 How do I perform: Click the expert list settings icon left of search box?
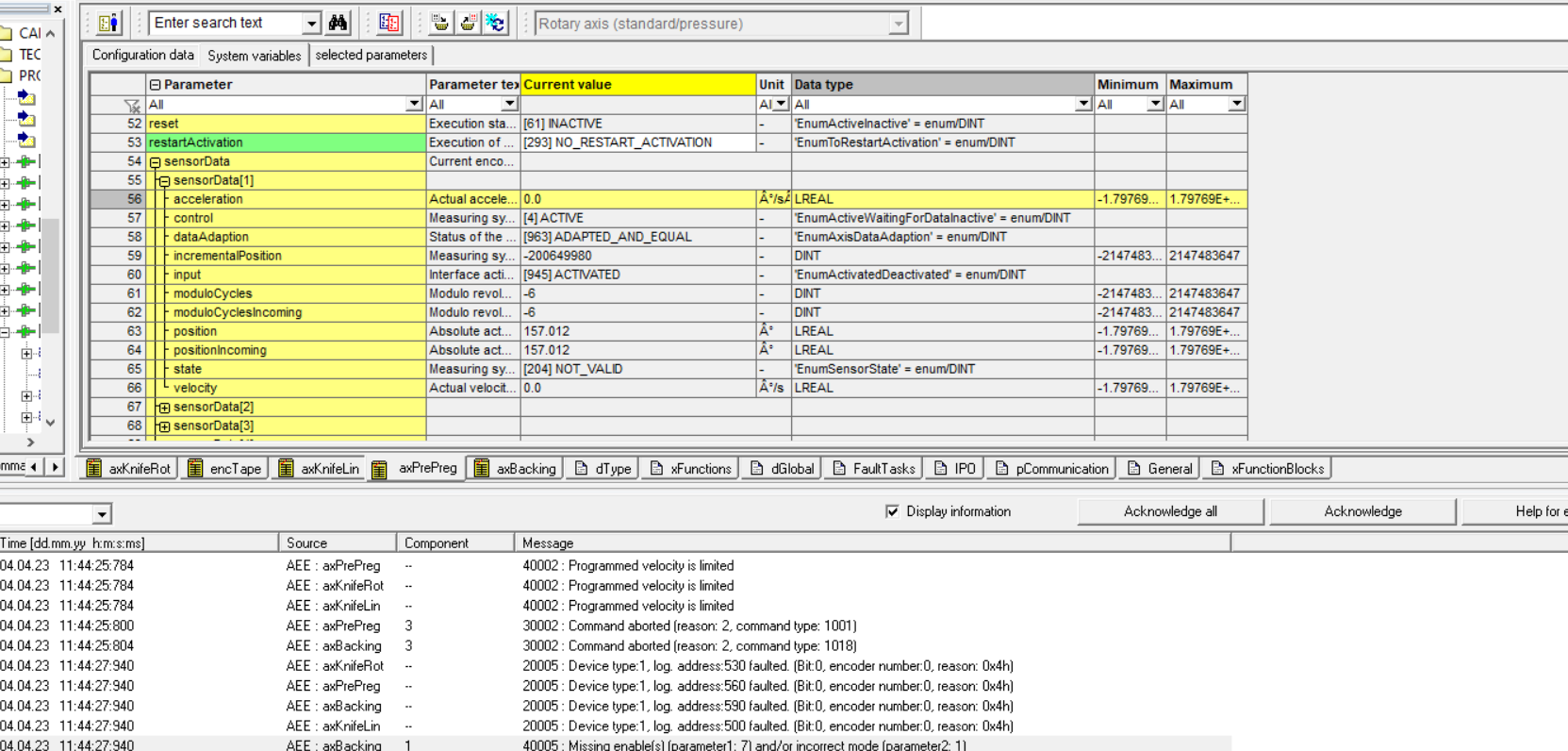point(109,23)
